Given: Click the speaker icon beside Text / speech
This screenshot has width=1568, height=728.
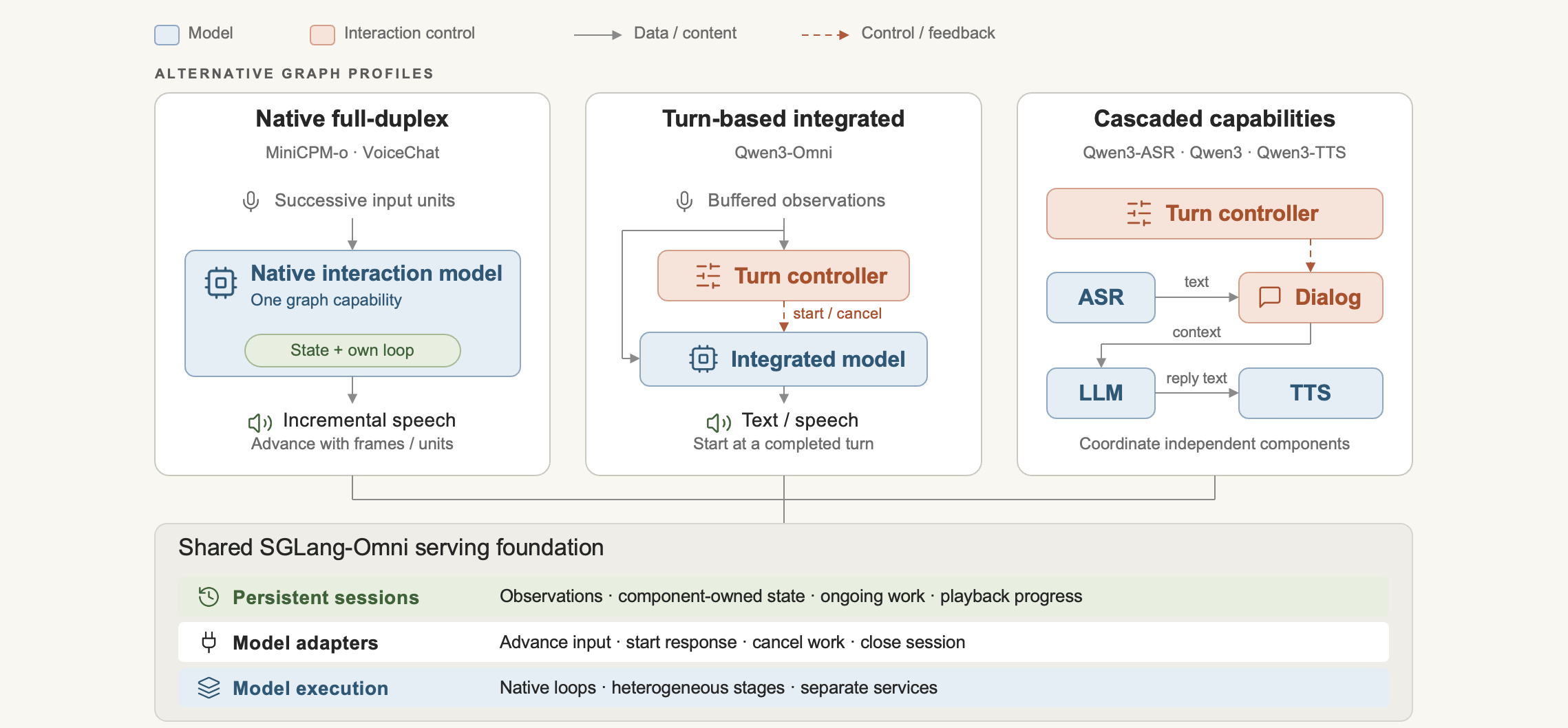Looking at the screenshot, I should (719, 422).
